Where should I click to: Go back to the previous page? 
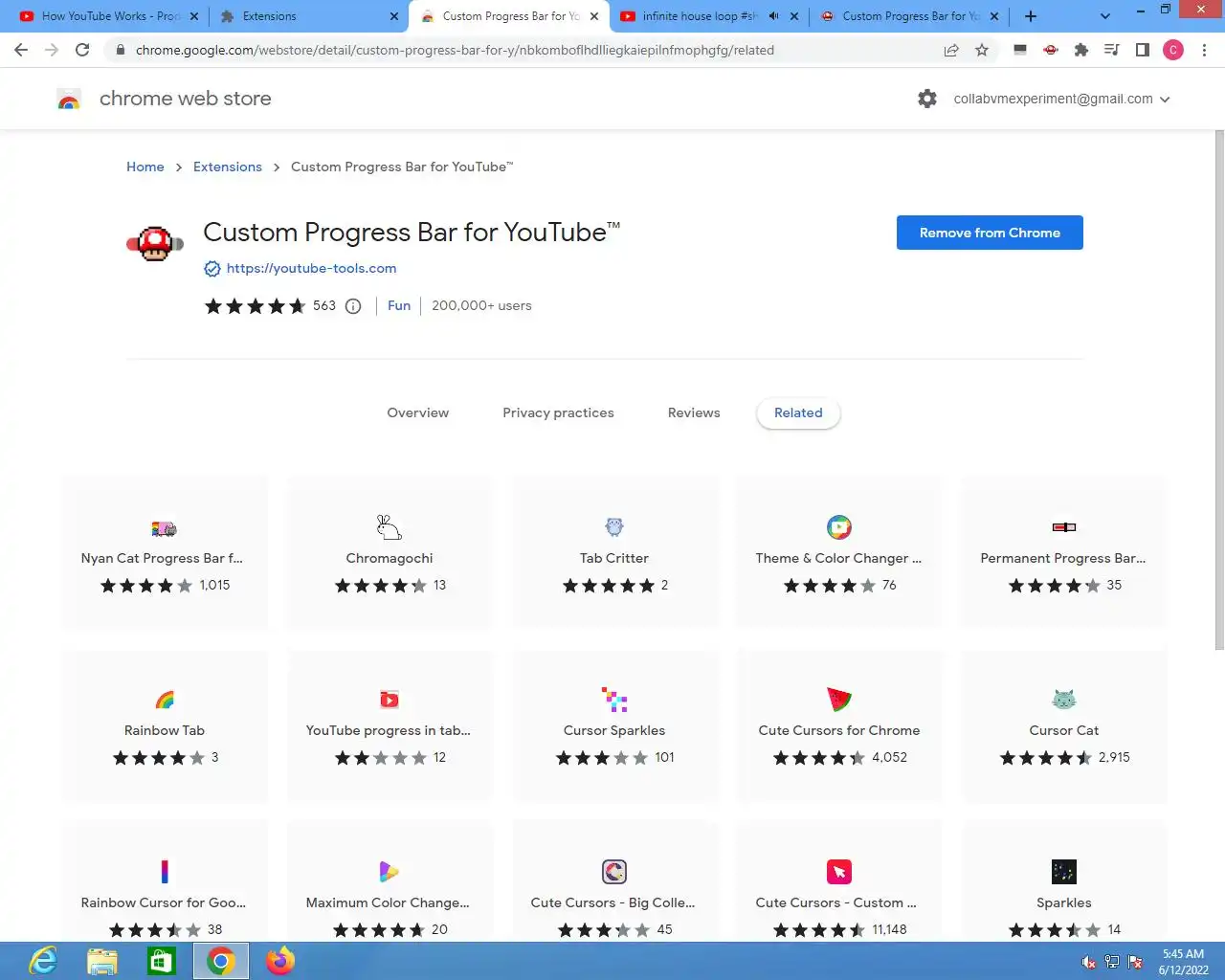coord(21,50)
